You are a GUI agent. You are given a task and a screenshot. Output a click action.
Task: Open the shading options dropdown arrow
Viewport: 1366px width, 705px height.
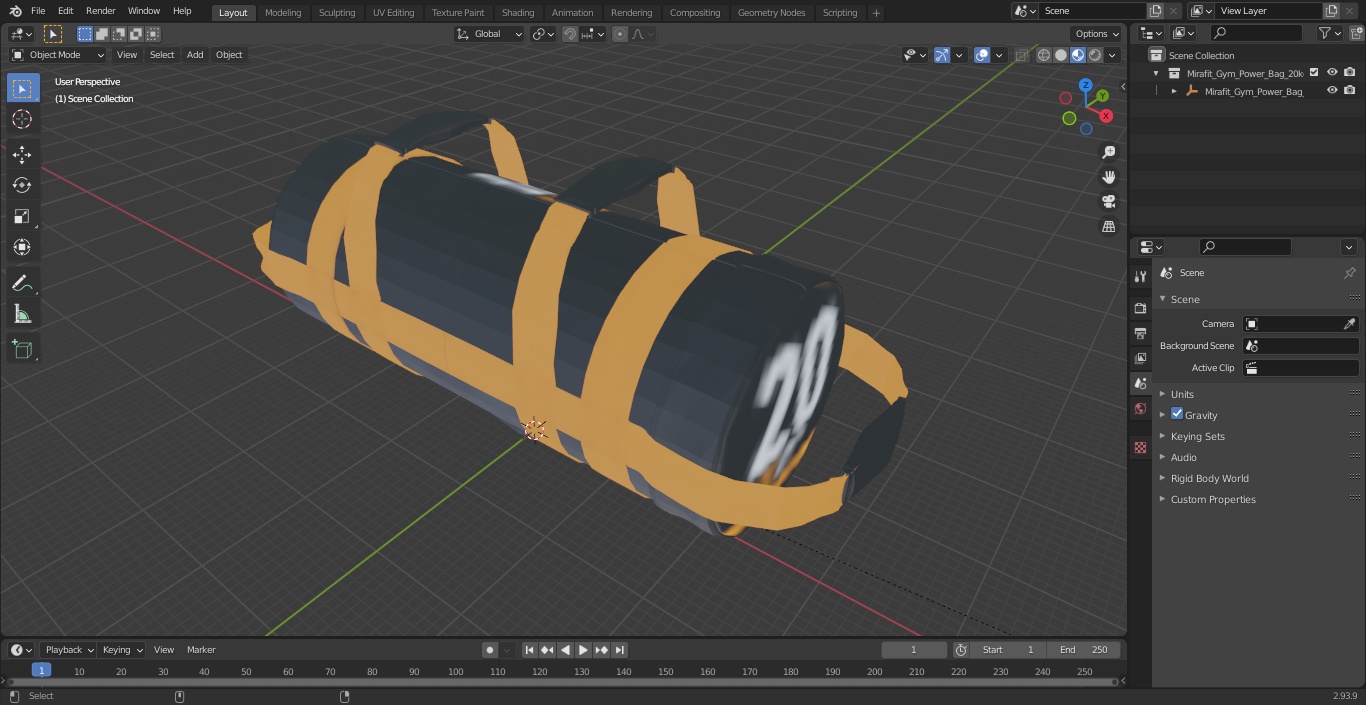[1113, 55]
